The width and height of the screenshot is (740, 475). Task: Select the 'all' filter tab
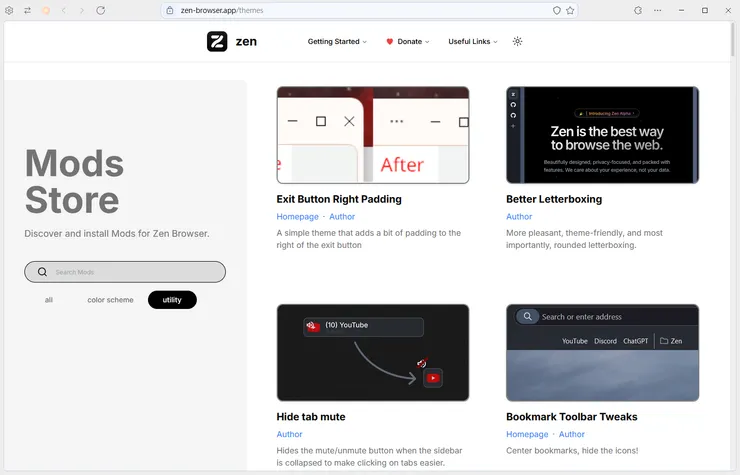(x=49, y=300)
